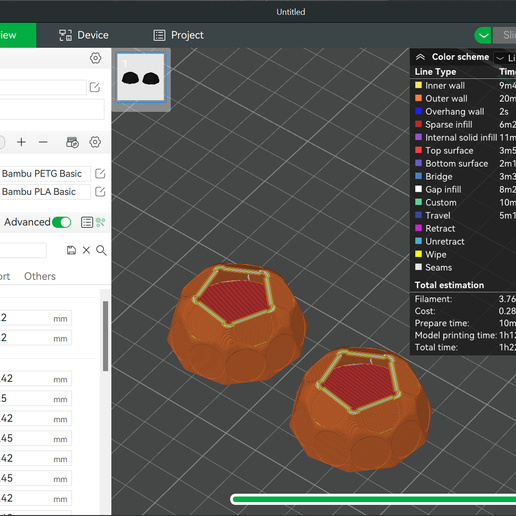Select the Bambu PETG Basic filament dropdown
This screenshot has width=516, height=516.
tap(45, 174)
